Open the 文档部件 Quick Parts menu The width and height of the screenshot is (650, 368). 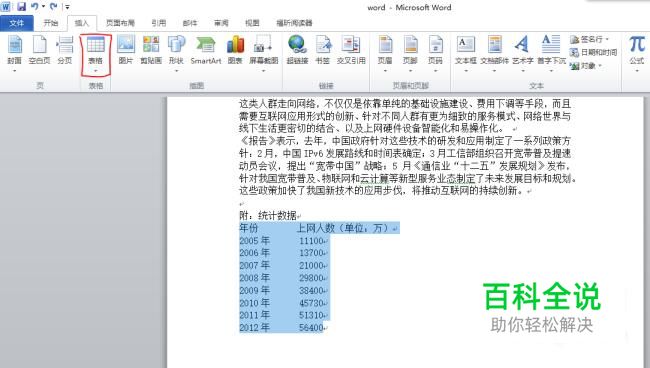coord(495,53)
